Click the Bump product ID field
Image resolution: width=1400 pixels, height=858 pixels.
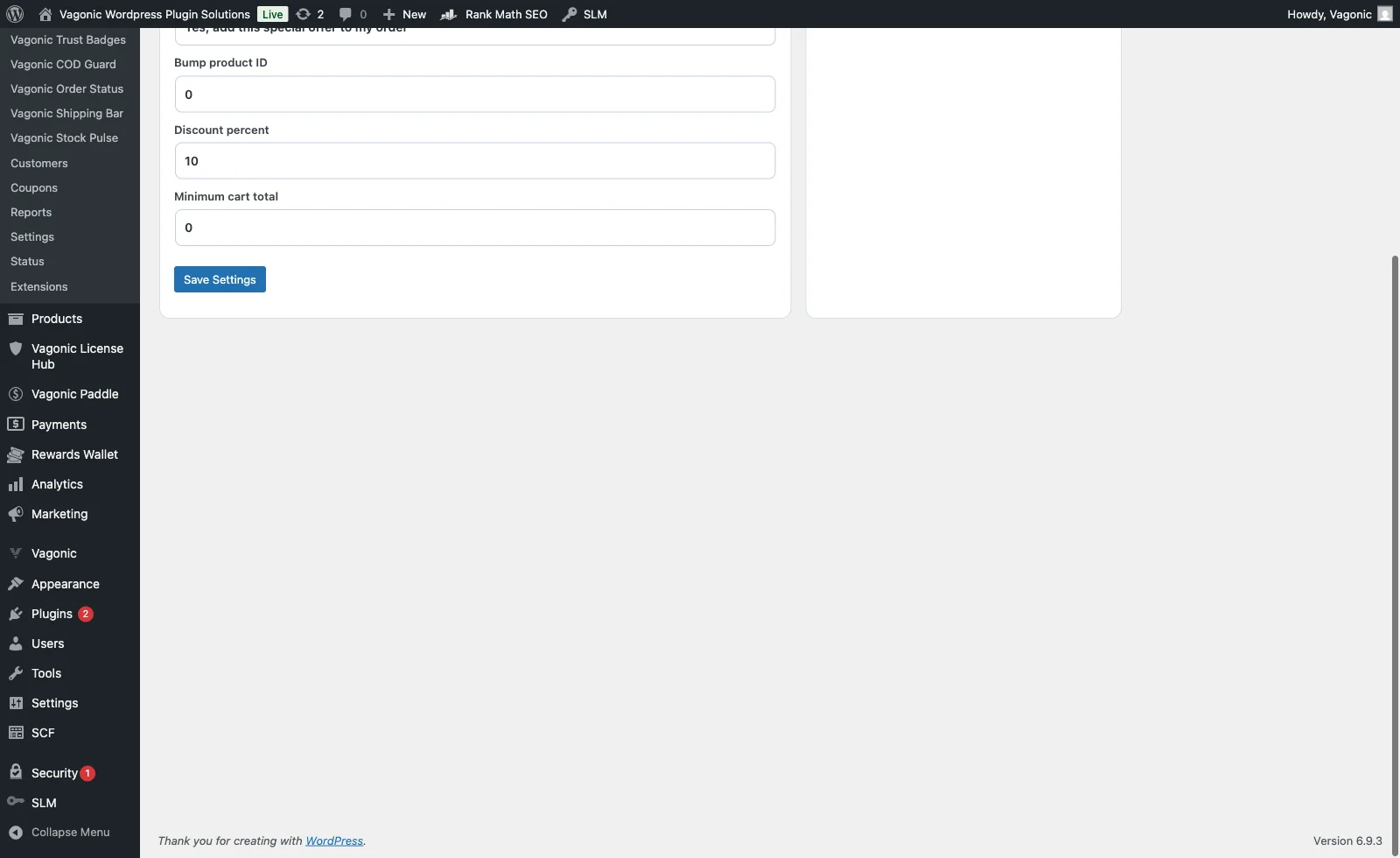[x=475, y=94]
